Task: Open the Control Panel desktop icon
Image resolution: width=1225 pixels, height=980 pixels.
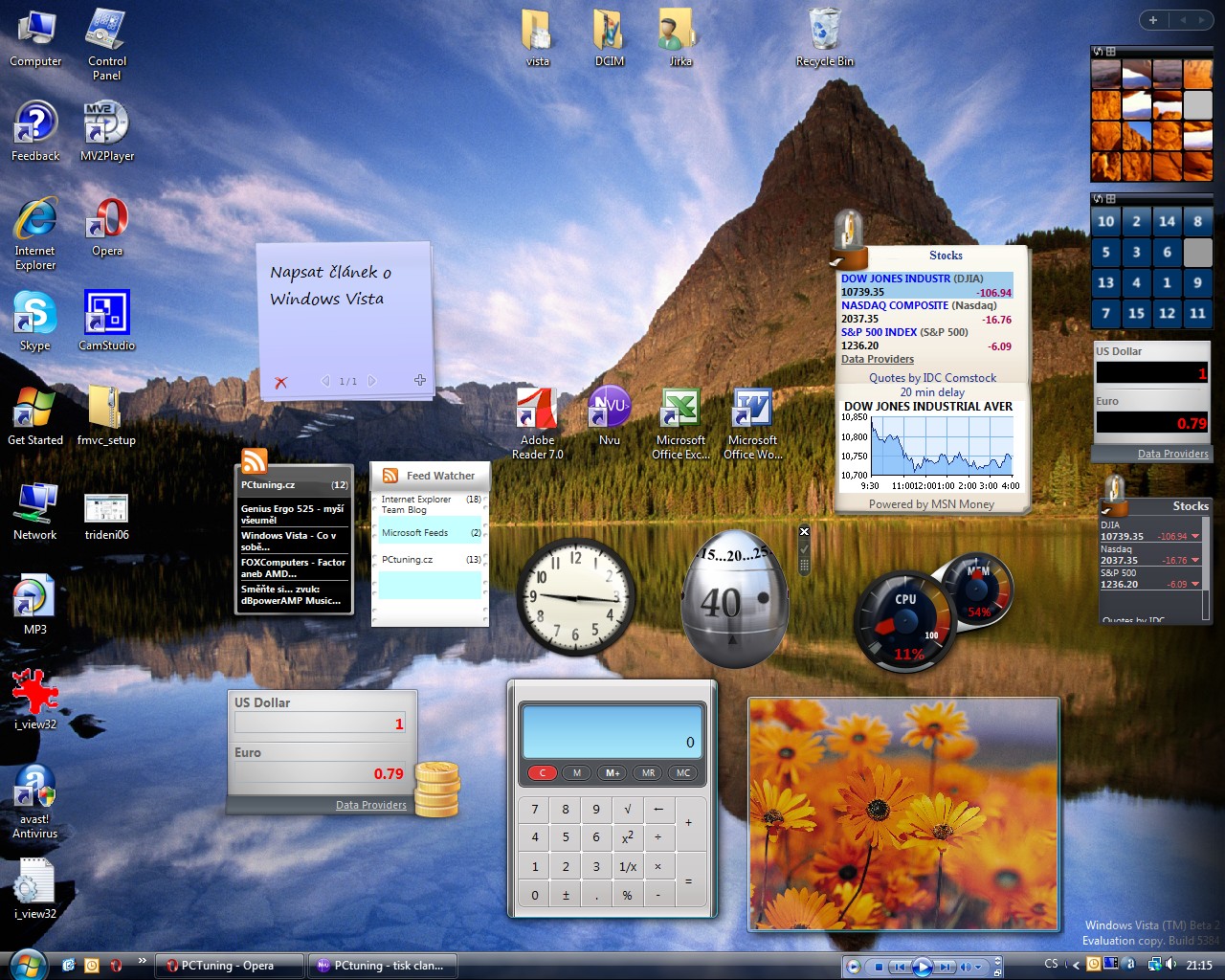Action: pyautogui.click(x=106, y=44)
